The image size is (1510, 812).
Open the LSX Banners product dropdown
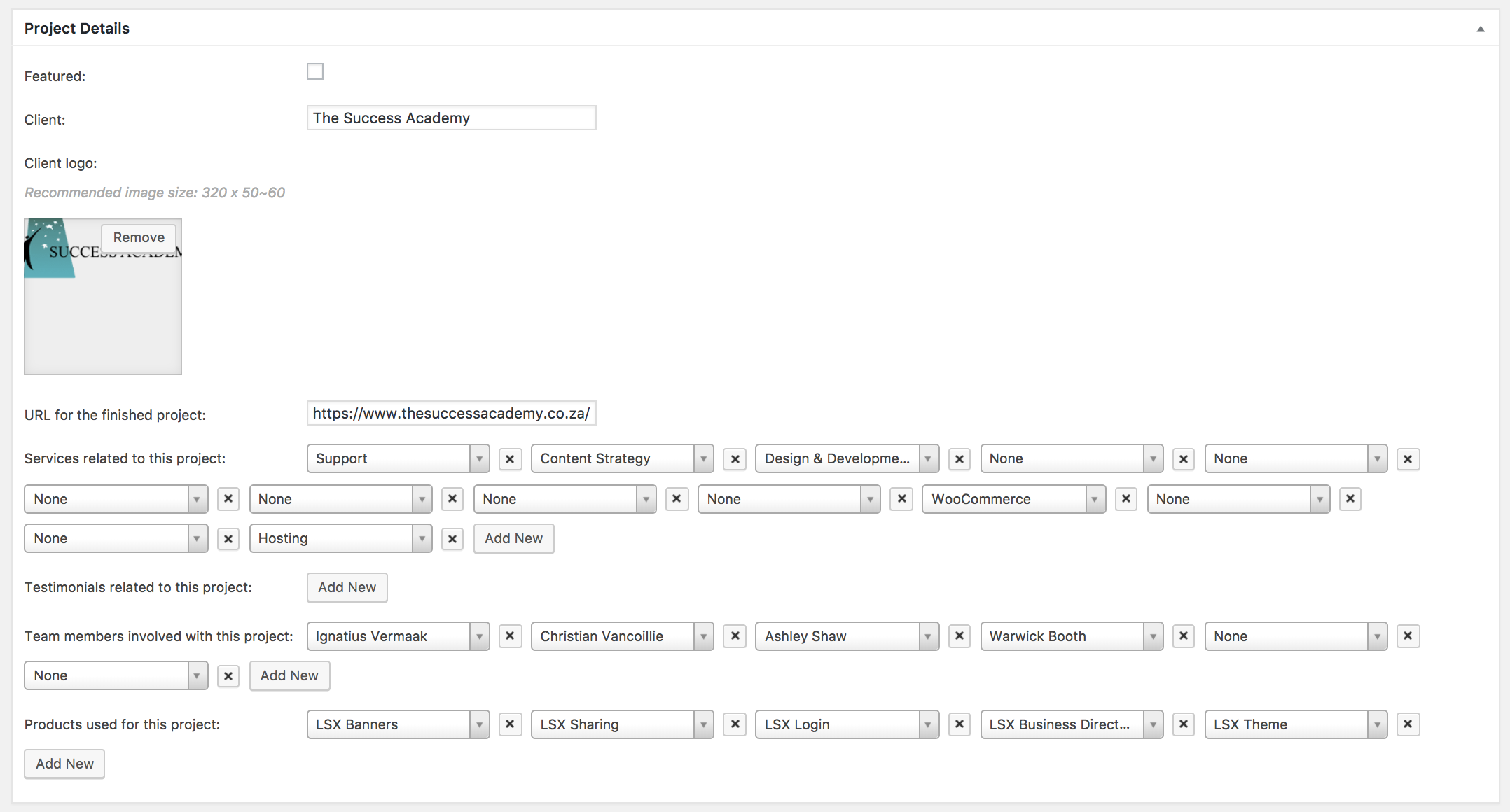click(398, 724)
